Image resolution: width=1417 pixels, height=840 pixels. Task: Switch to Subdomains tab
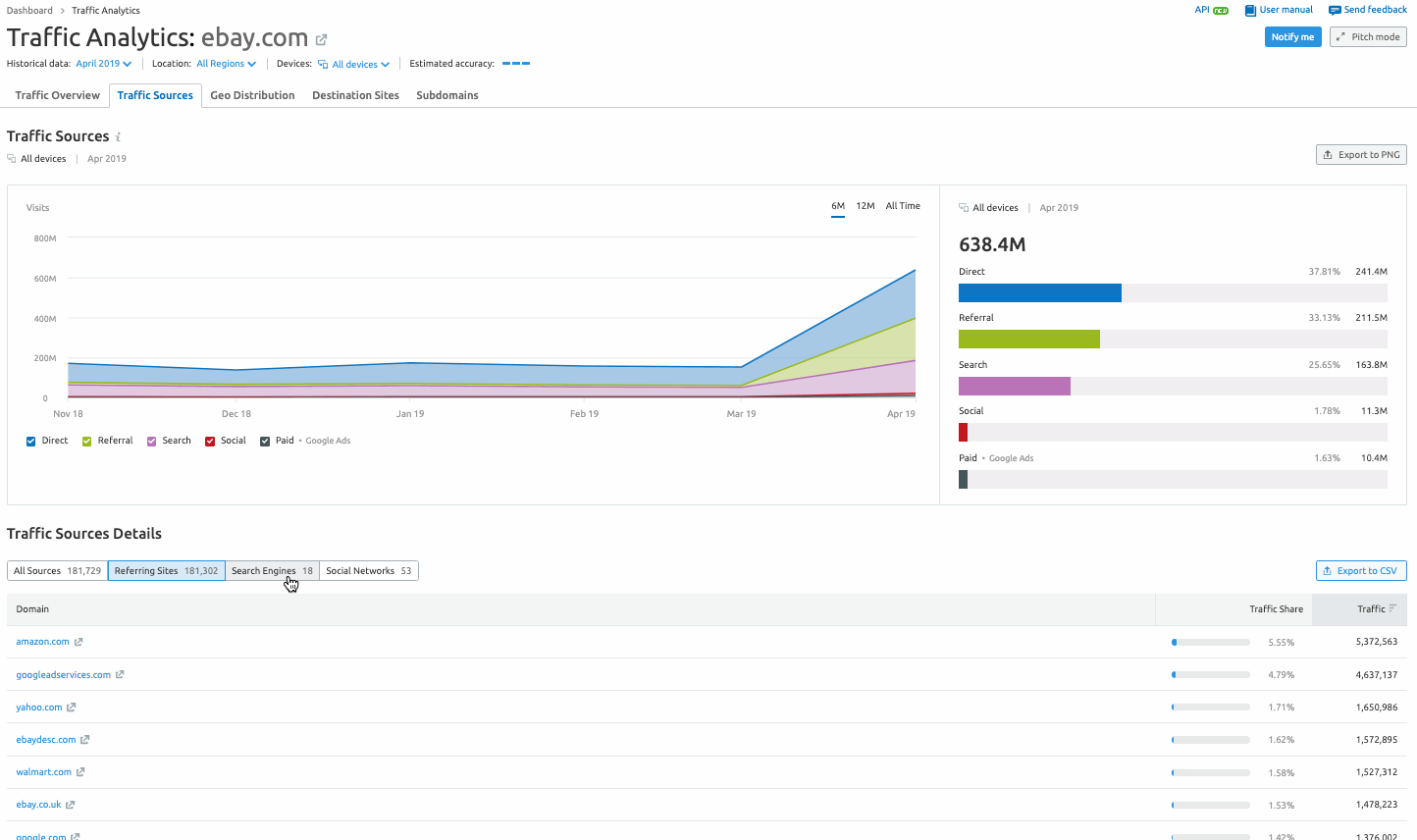click(x=447, y=95)
